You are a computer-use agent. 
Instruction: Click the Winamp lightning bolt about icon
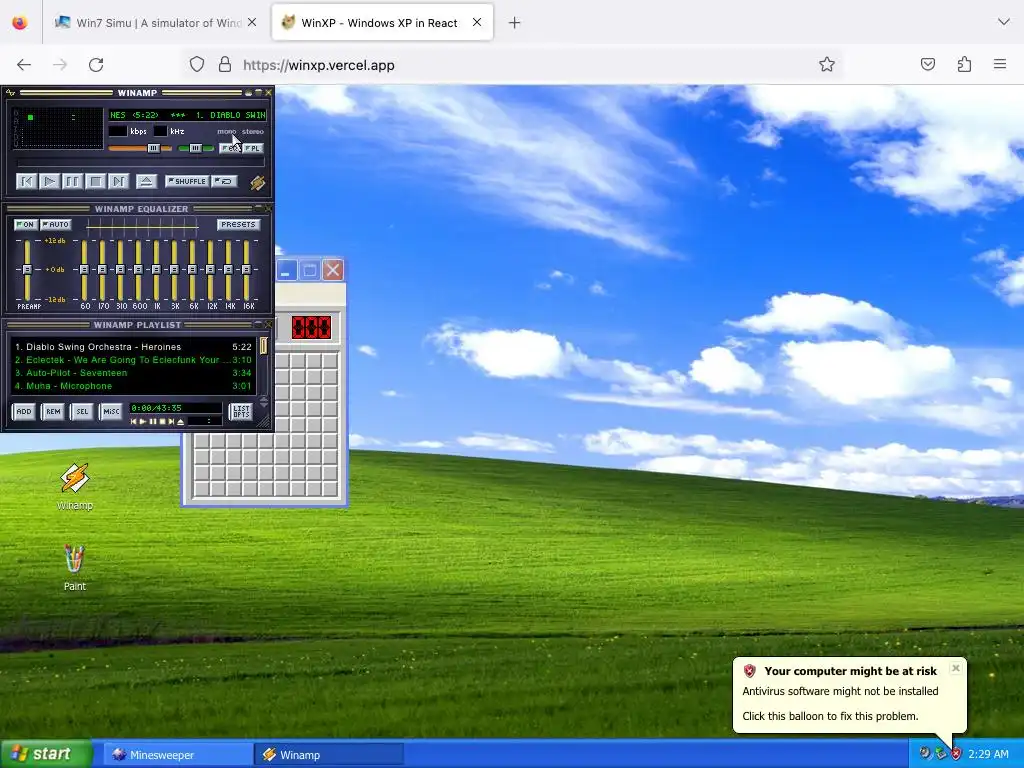(258, 183)
